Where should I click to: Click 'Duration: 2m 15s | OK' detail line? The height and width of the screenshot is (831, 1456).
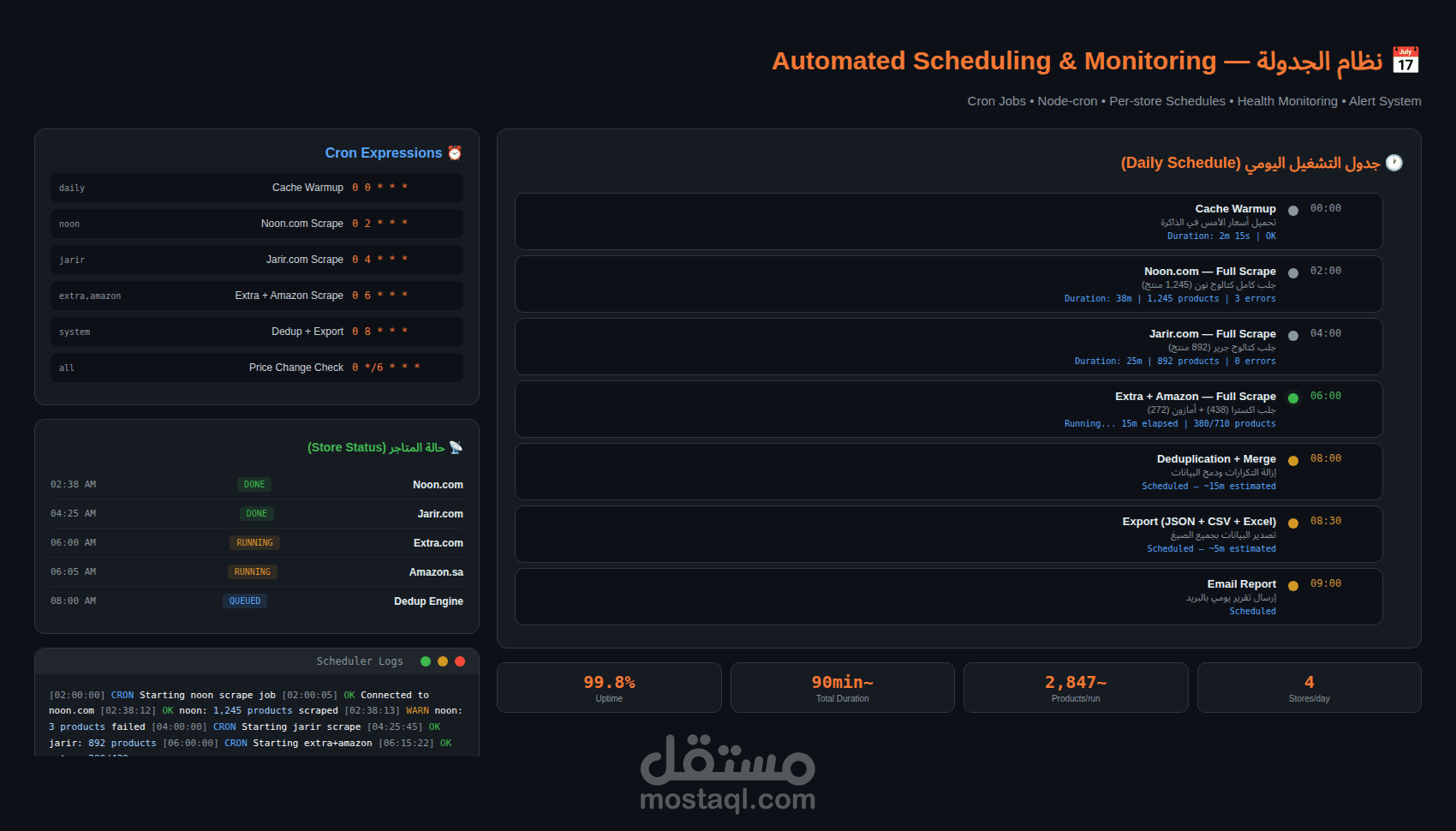click(x=1221, y=236)
